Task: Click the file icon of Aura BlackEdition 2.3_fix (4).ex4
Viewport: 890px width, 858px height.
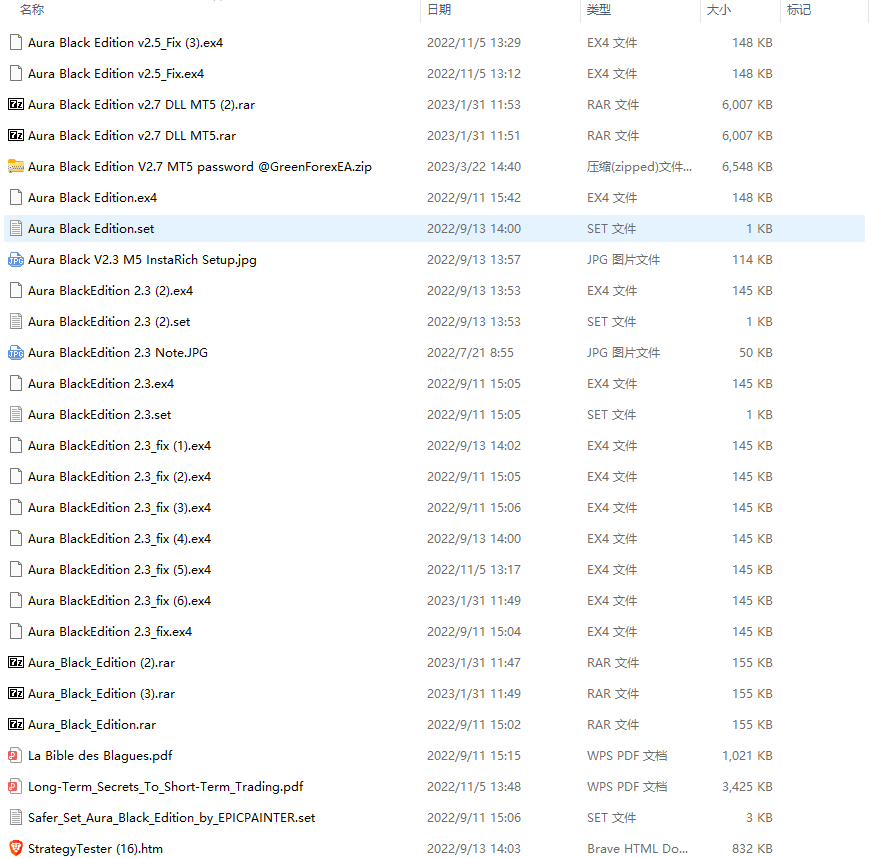Action: [16, 539]
